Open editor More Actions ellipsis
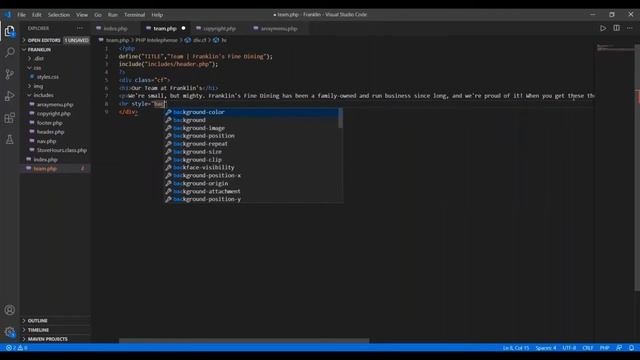The height and width of the screenshot is (360, 640). click(630, 28)
